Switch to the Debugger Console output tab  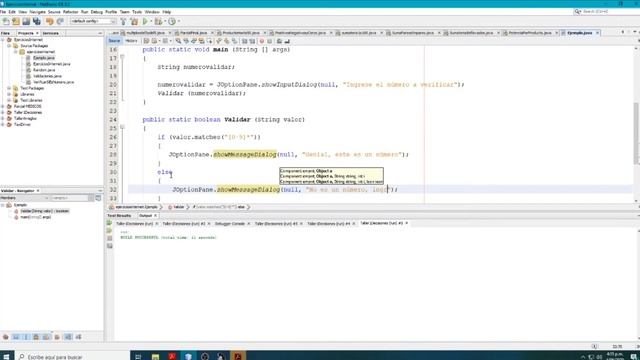[x=230, y=224]
